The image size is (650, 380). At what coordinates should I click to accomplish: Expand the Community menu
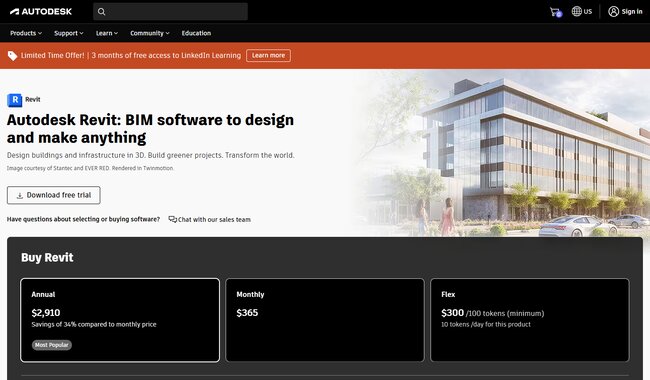(150, 33)
